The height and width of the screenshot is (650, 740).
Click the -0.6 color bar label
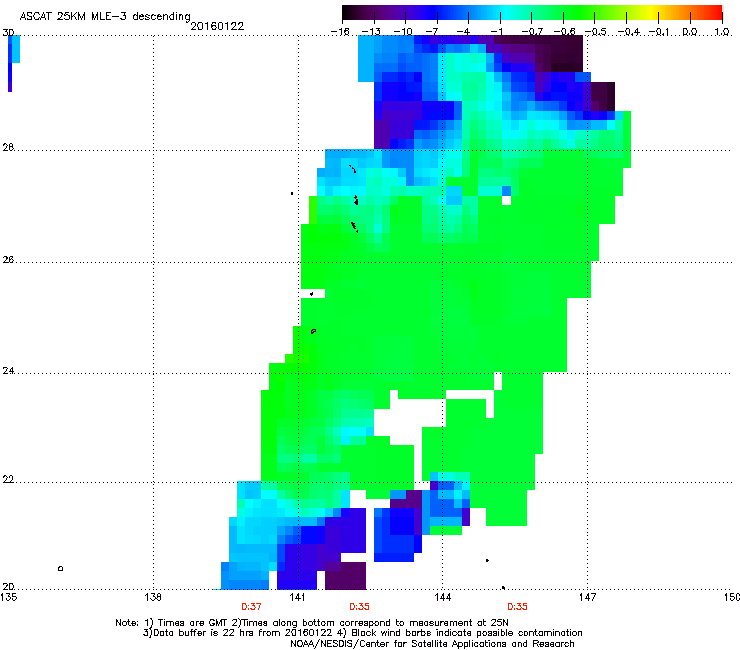point(564,32)
